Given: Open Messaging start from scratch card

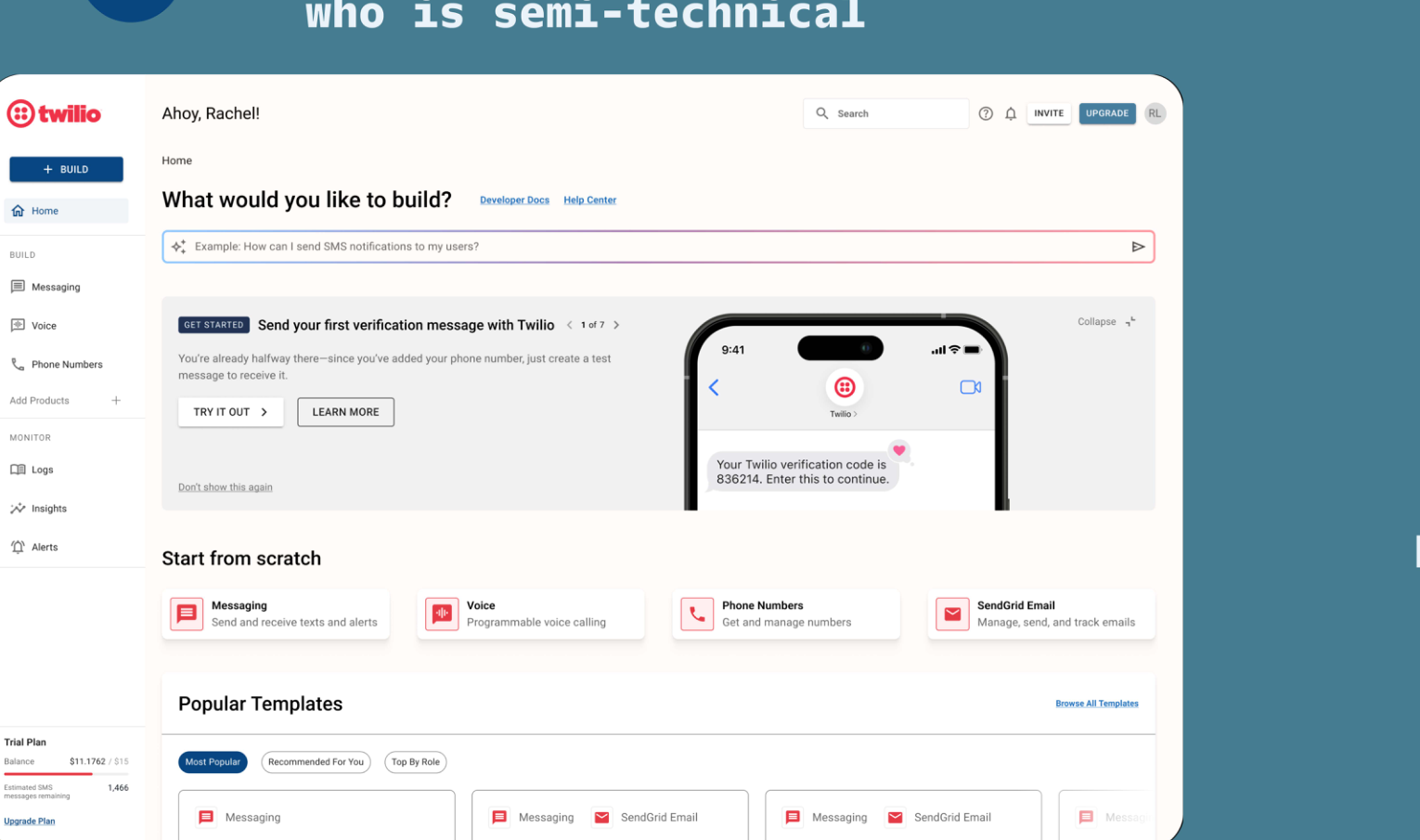Looking at the screenshot, I should click(276, 614).
